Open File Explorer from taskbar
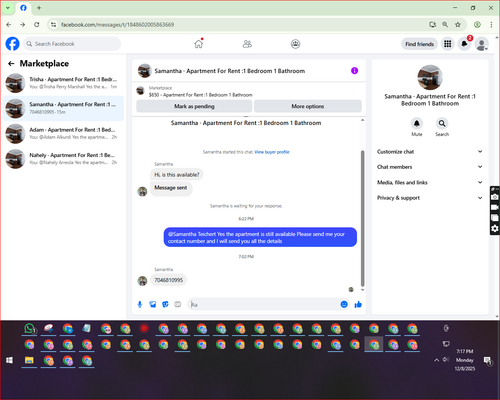The image size is (500, 400). pyautogui.click(x=29, y=360)
